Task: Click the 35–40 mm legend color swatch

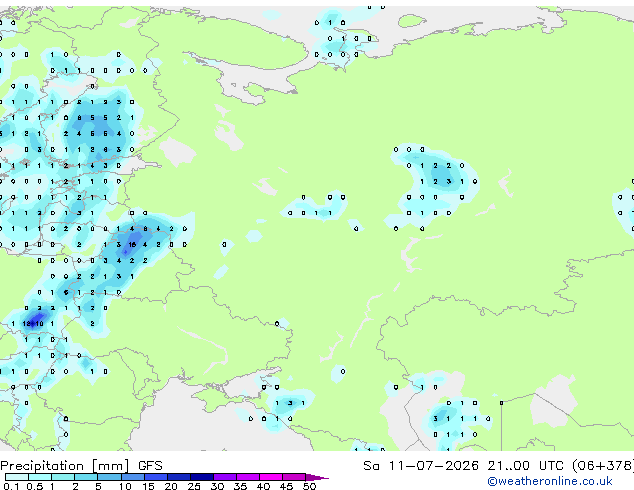Action: [x=248, y=477]
